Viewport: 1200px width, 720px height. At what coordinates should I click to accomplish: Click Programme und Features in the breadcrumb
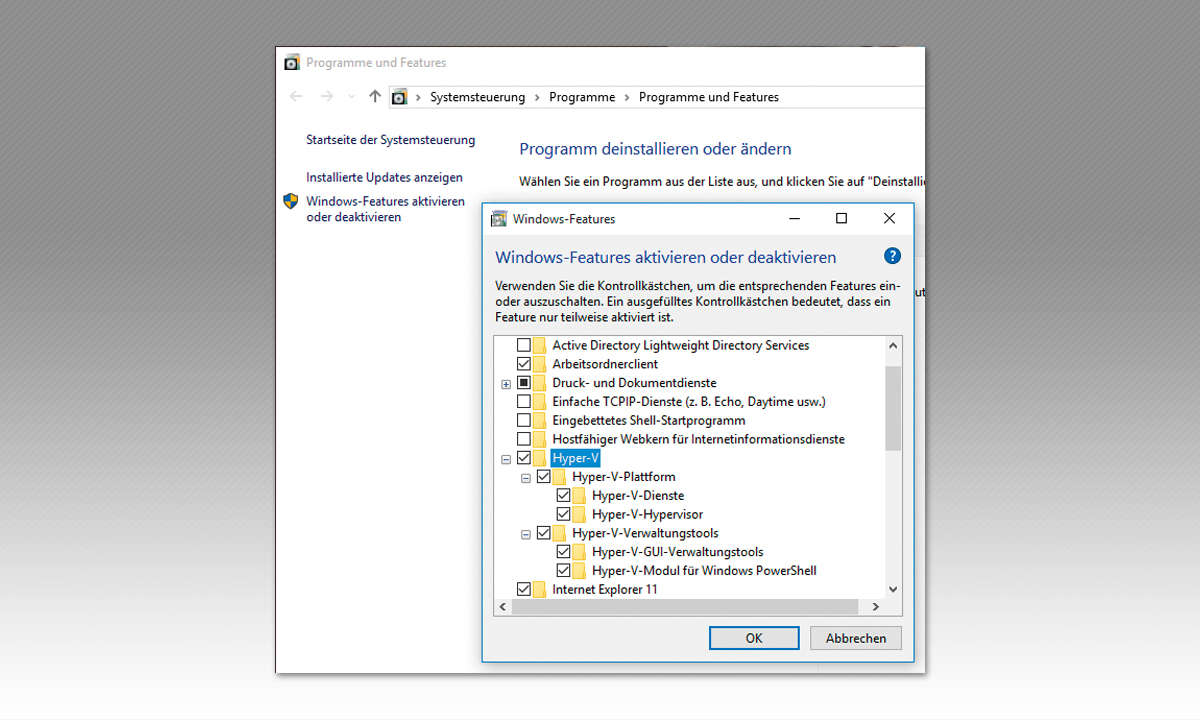click(x=709, y=97)
